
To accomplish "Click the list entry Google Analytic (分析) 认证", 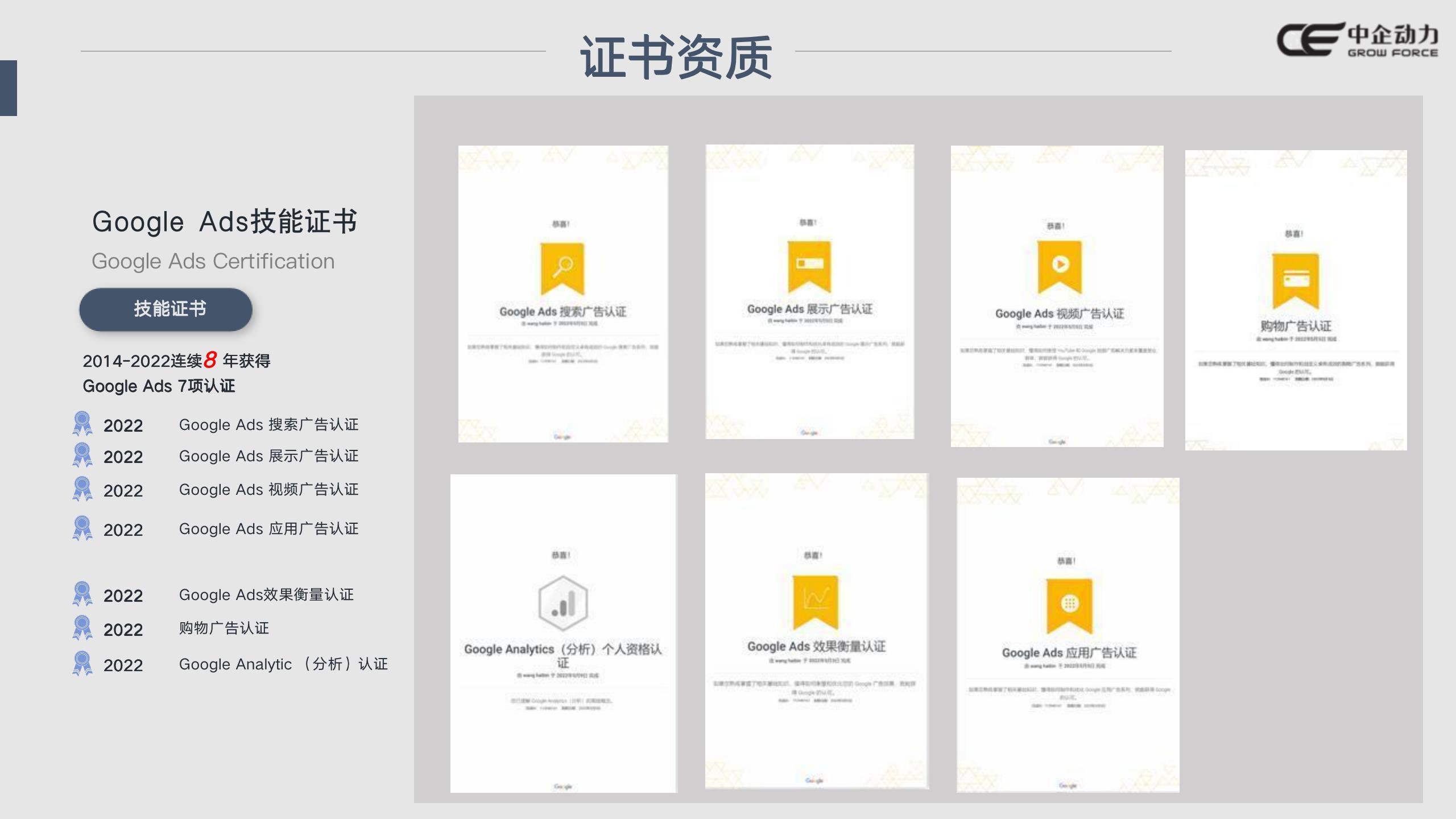I will (x=283, y=664).
